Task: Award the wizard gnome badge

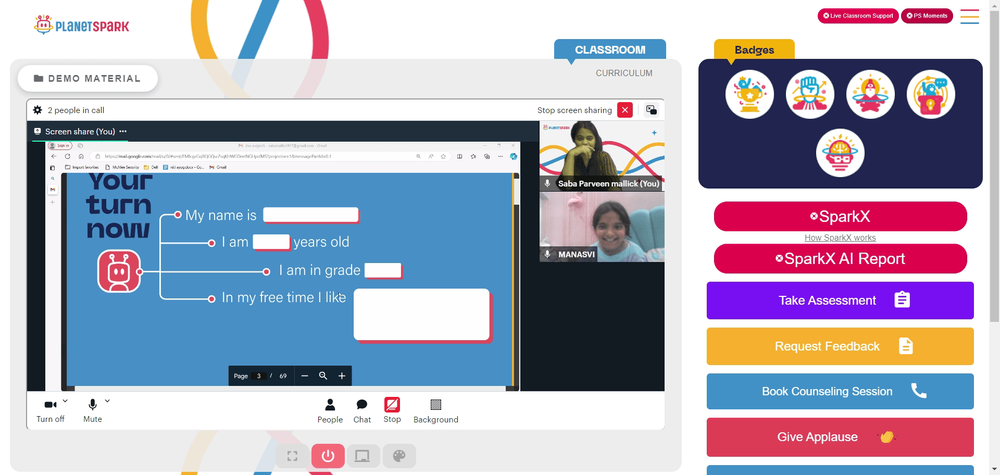Action: (870, 94)
